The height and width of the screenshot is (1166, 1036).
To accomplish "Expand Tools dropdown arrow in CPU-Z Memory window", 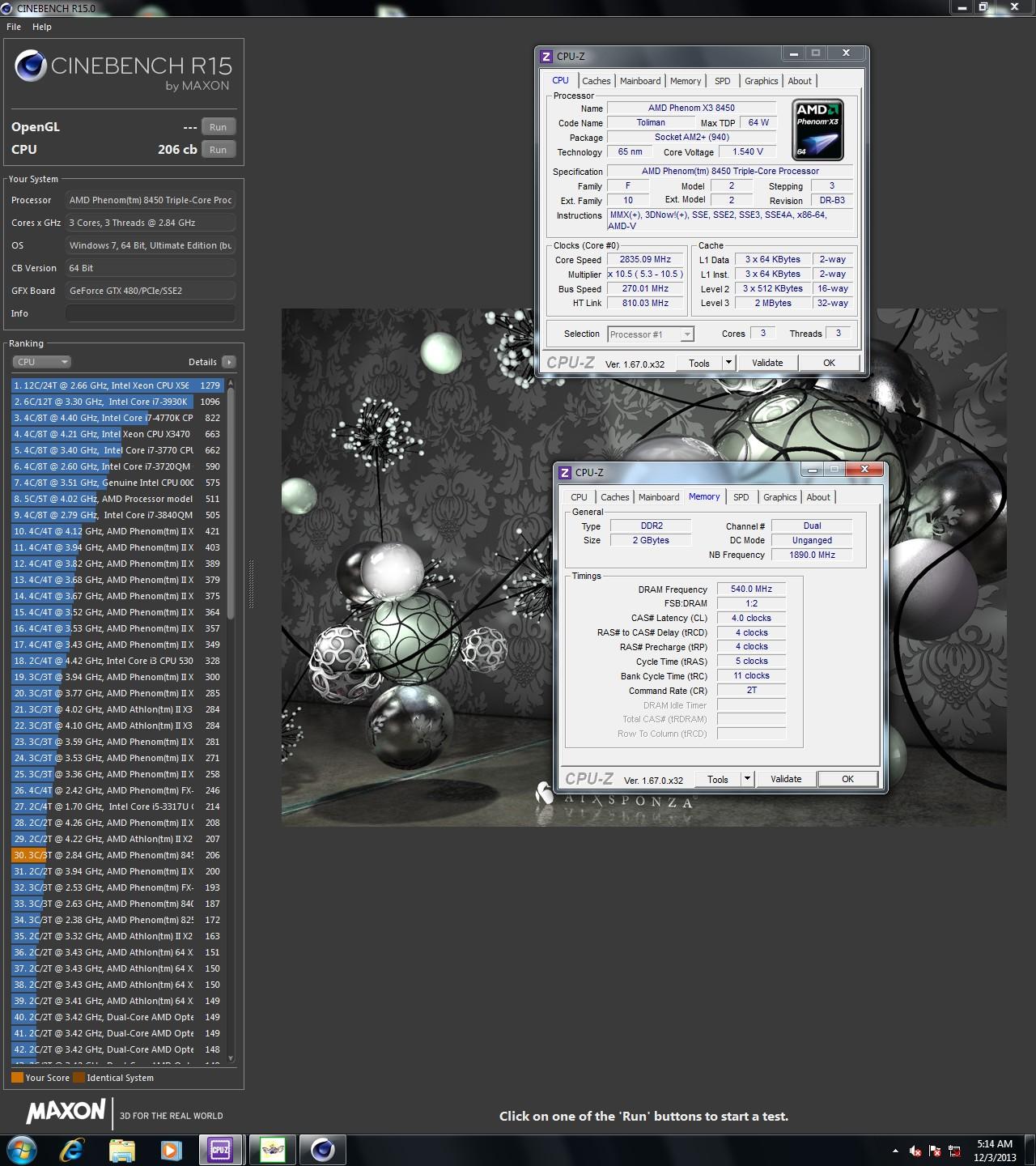I will tap(747, 779).
